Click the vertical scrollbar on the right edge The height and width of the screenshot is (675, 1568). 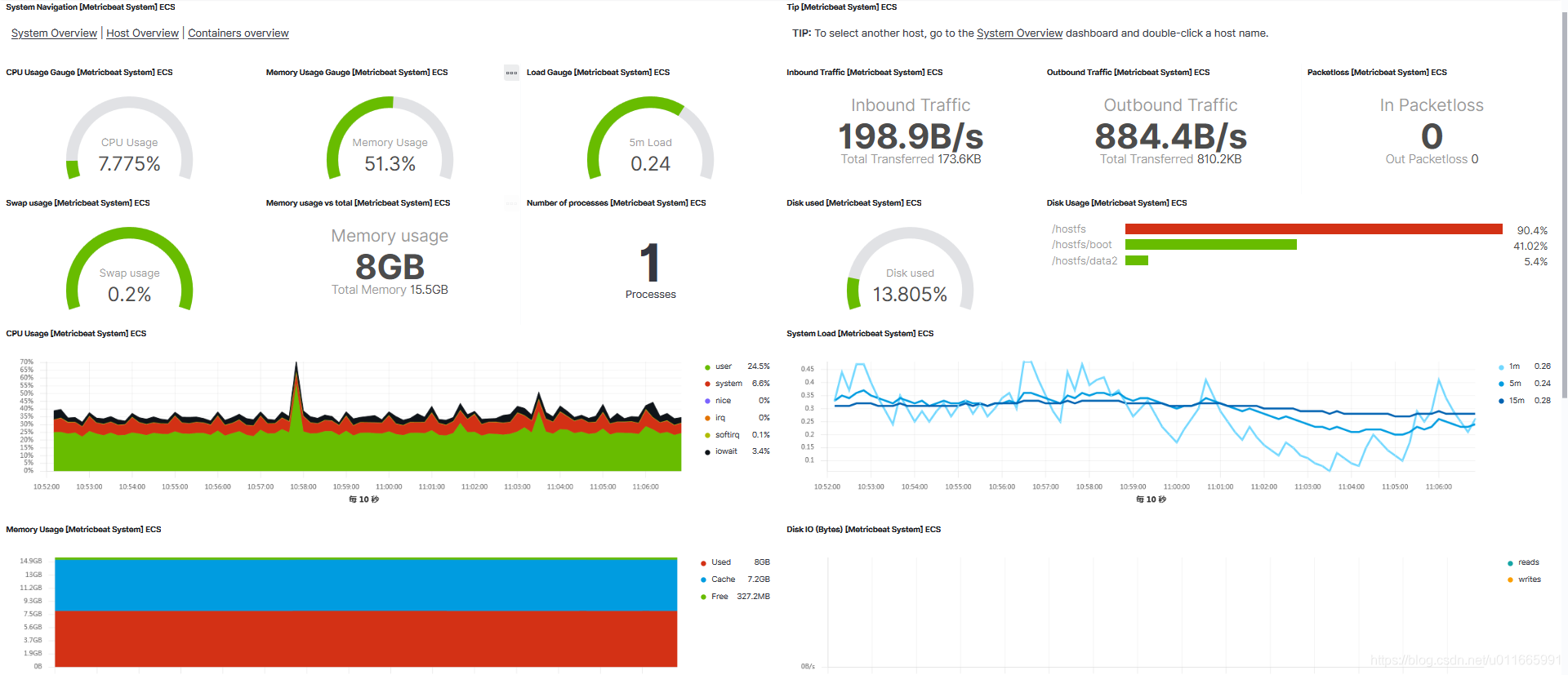(1563, 204)
